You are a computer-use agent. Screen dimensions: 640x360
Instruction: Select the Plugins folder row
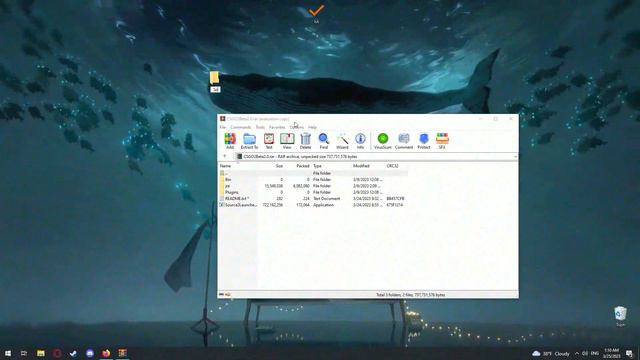(x=313, y=192)
